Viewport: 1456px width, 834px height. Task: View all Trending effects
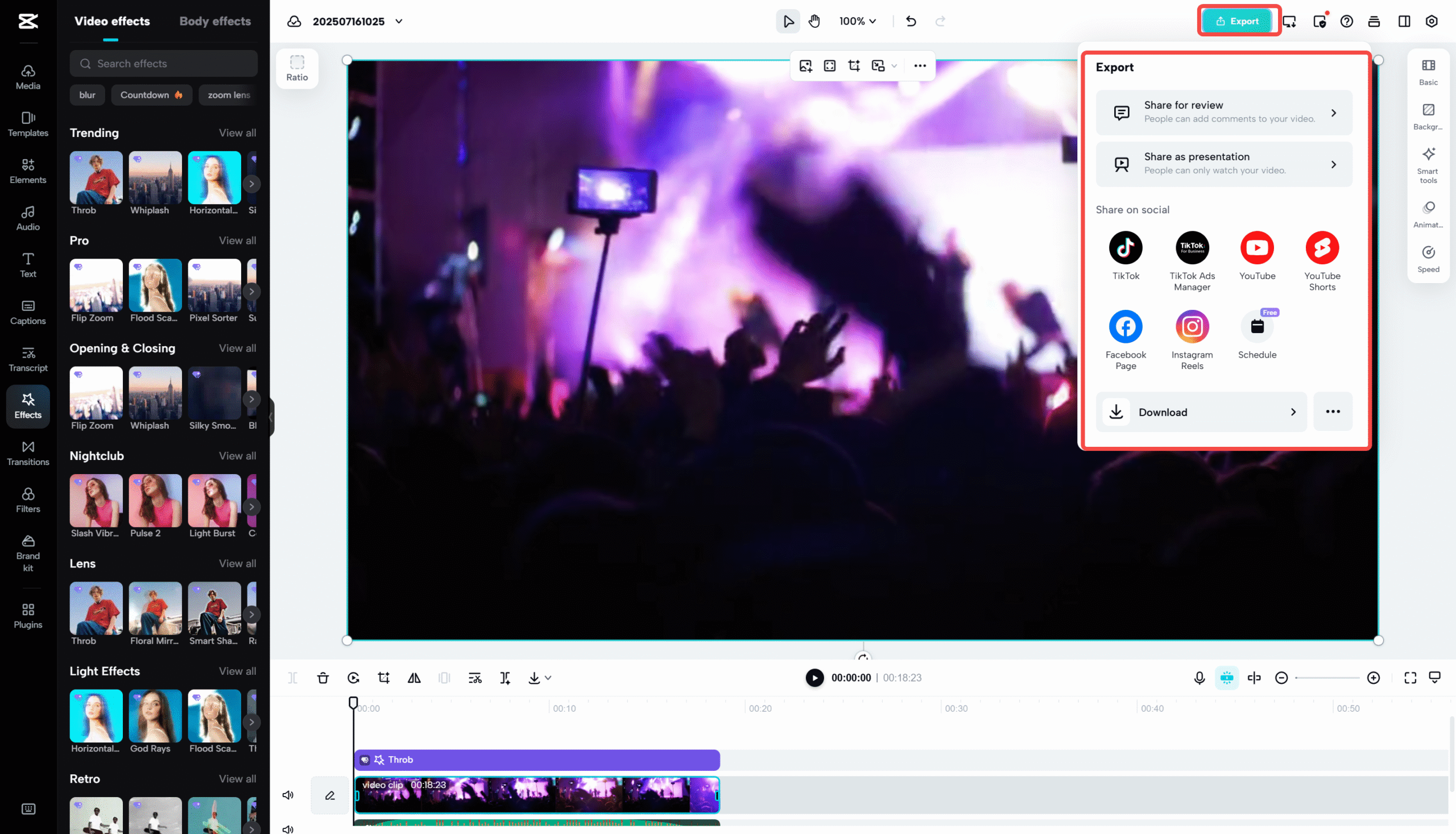coord(237,133)
